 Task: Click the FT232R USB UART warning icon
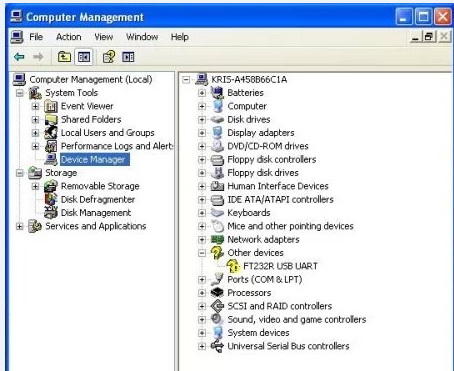233,266
